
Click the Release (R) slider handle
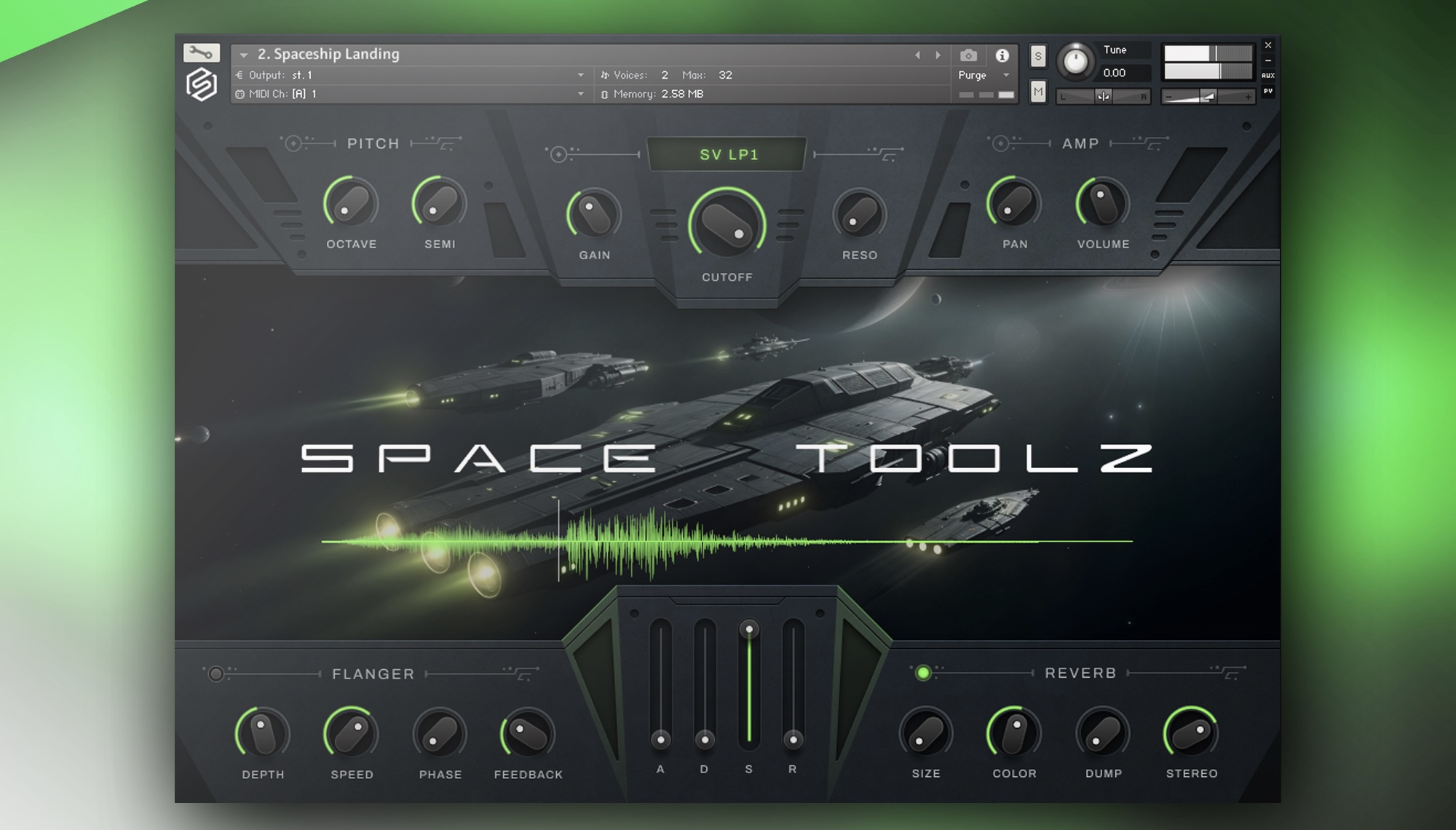coord(793,740)
